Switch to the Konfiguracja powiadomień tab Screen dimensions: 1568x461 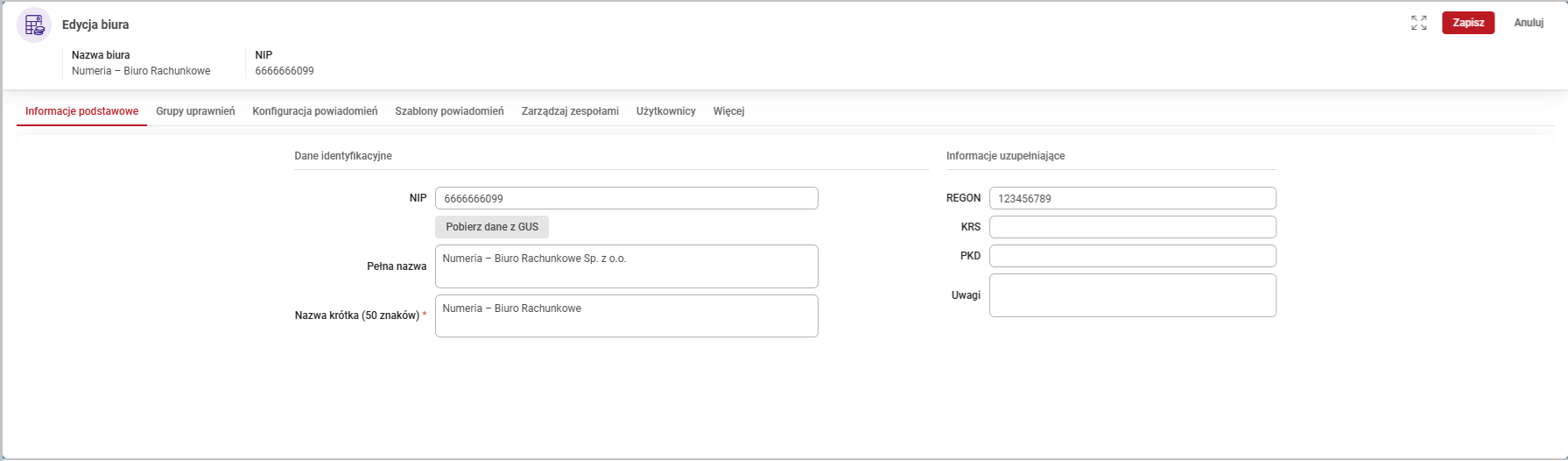tap(314, 111)
